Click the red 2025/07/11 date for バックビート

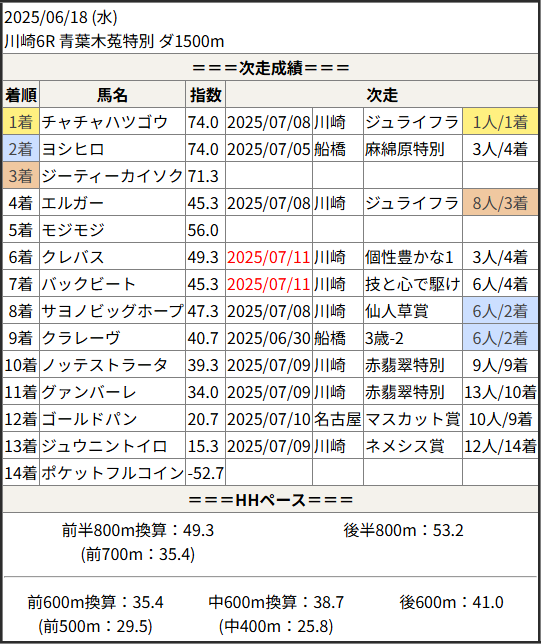(269, 284)
